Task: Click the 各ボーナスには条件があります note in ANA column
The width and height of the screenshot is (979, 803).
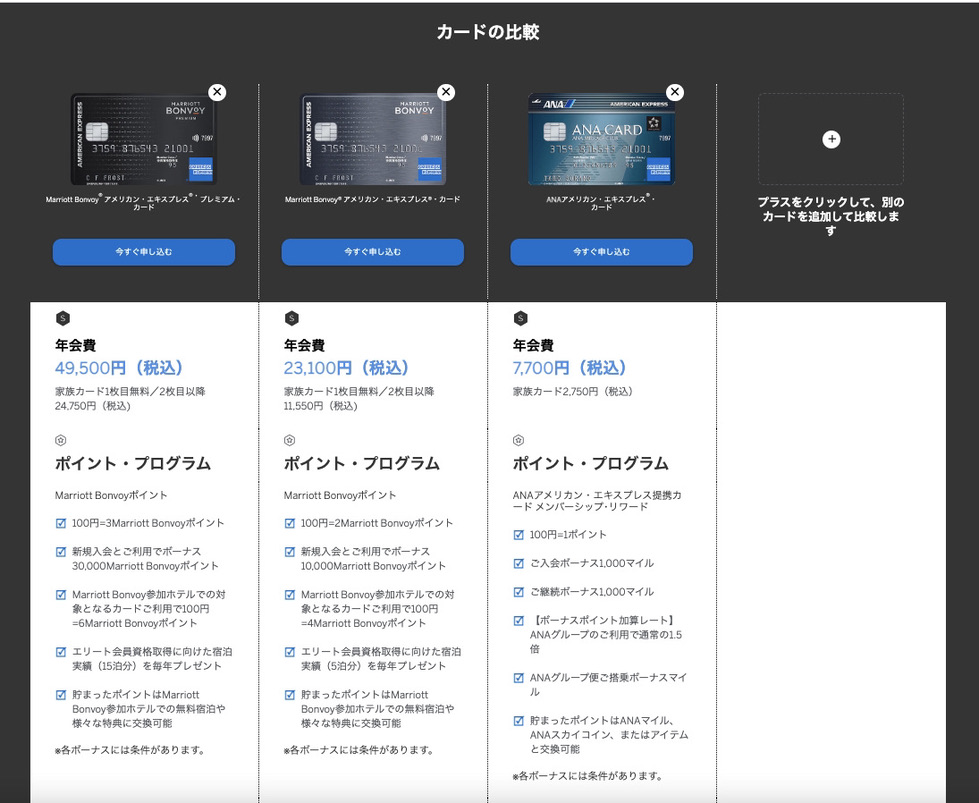Action: pyautogui.click(x=588, y=776)
